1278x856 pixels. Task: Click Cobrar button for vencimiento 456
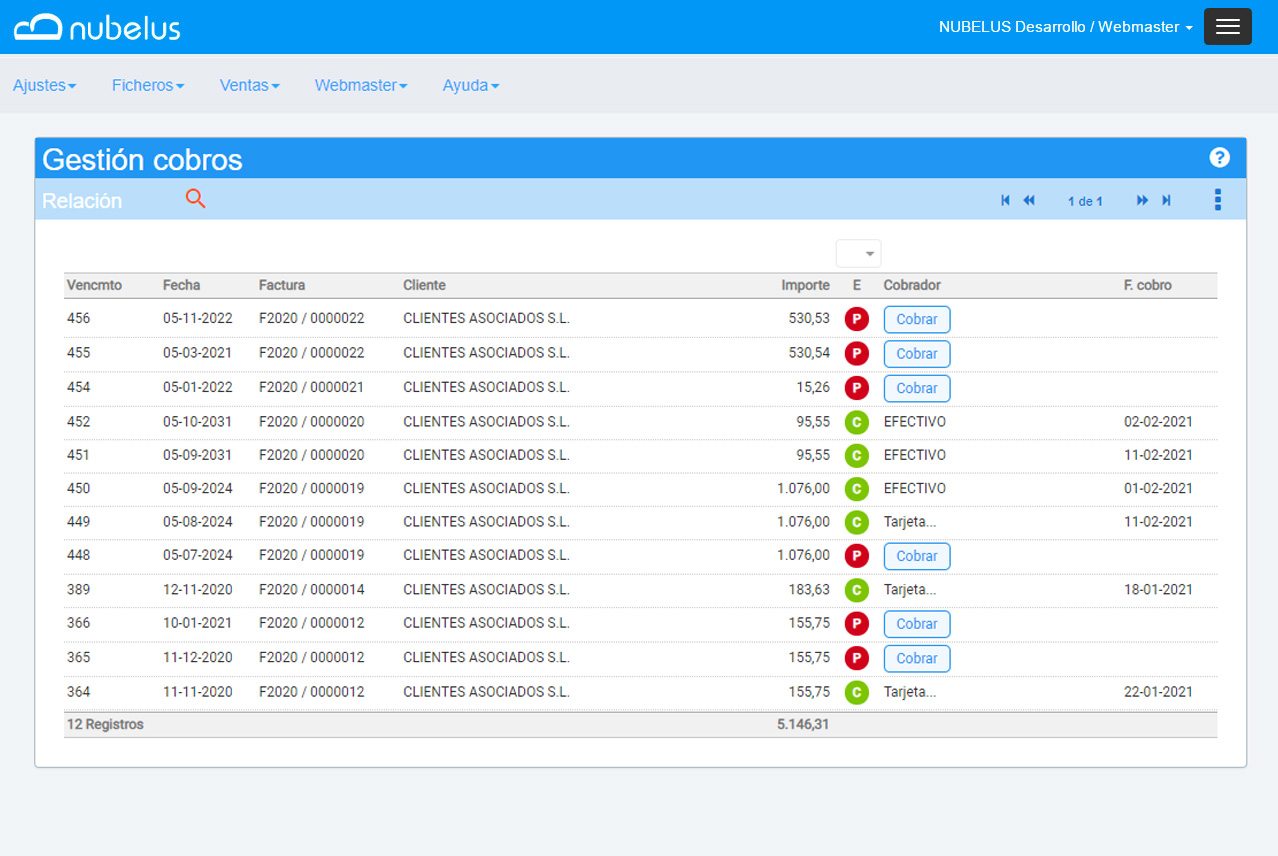(x=917, y=319)
